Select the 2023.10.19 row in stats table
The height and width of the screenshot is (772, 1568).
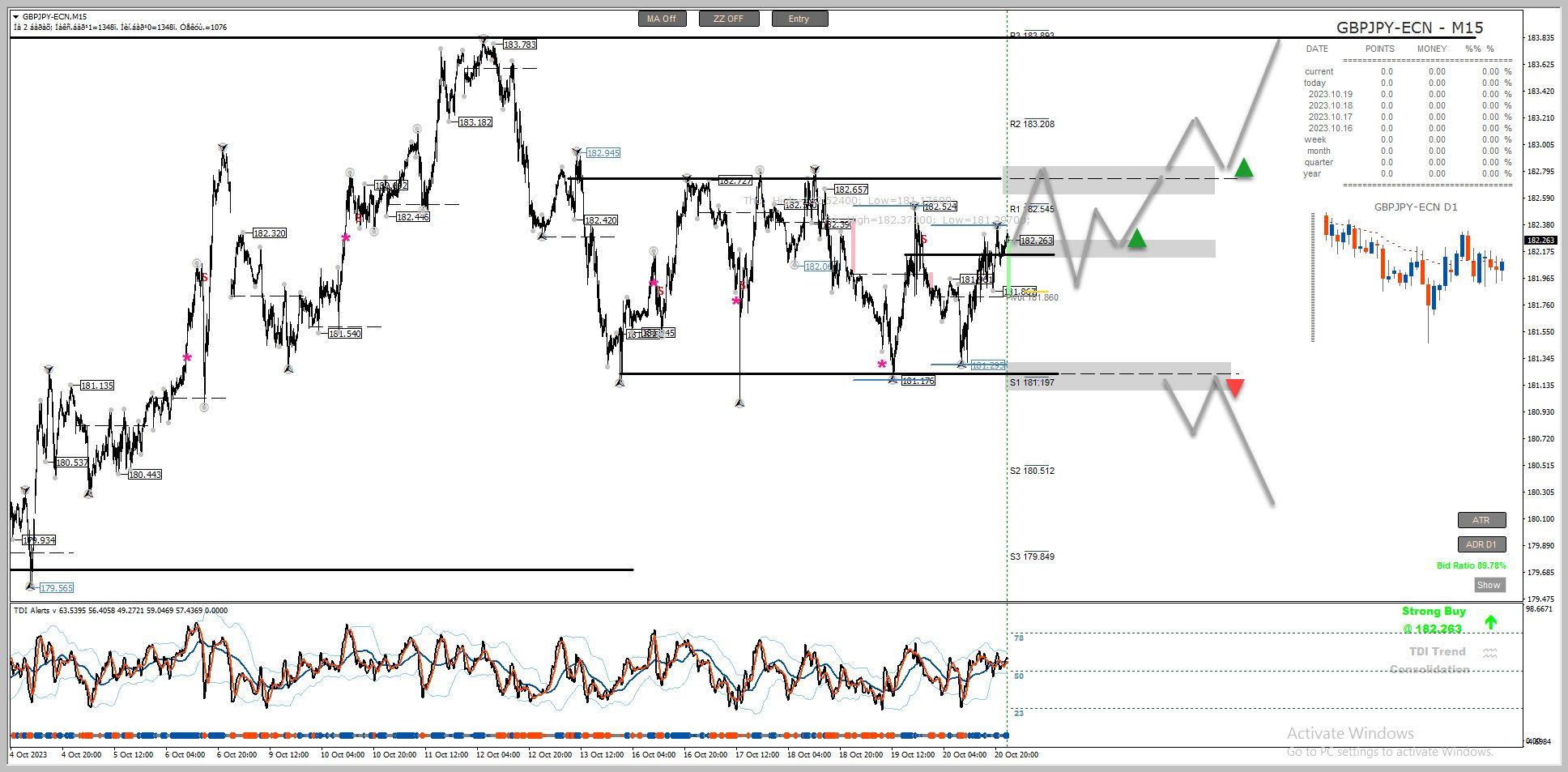[1408, 94]
